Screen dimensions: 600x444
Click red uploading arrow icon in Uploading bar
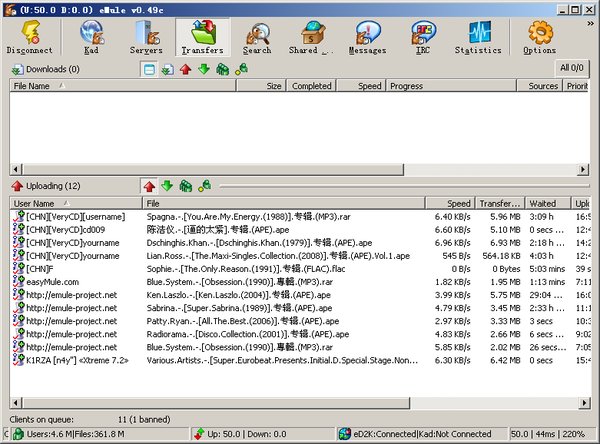click(149, 186)
